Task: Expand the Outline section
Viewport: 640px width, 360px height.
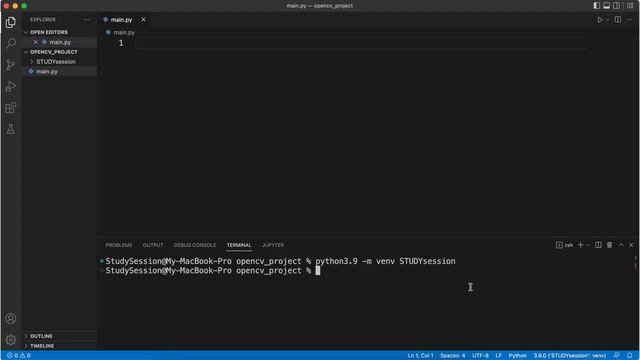Action: click(41, 336)
